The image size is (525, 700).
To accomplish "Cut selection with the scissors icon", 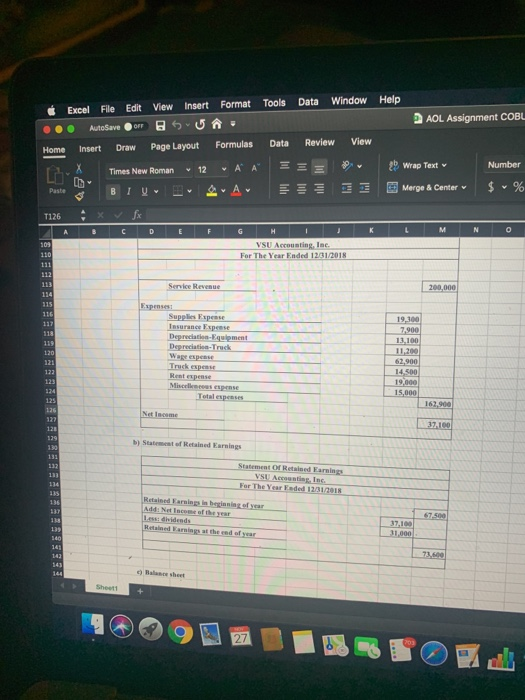I will (79, 168).
